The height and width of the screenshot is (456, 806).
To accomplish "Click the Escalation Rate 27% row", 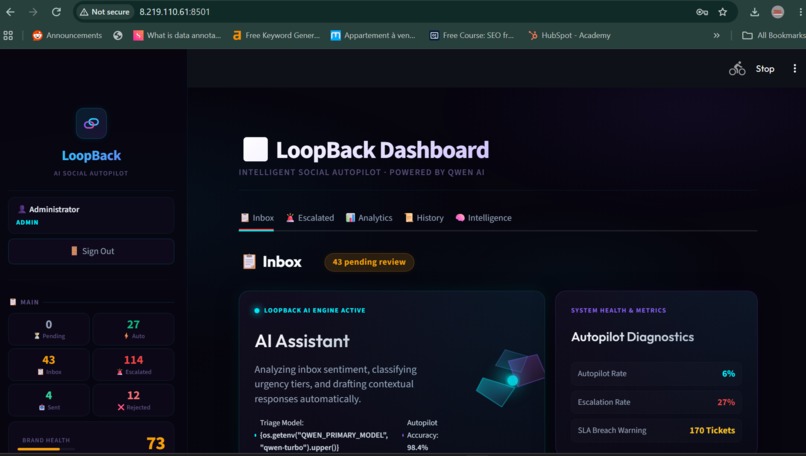I will pyautogui.click(x=656, y=402).
